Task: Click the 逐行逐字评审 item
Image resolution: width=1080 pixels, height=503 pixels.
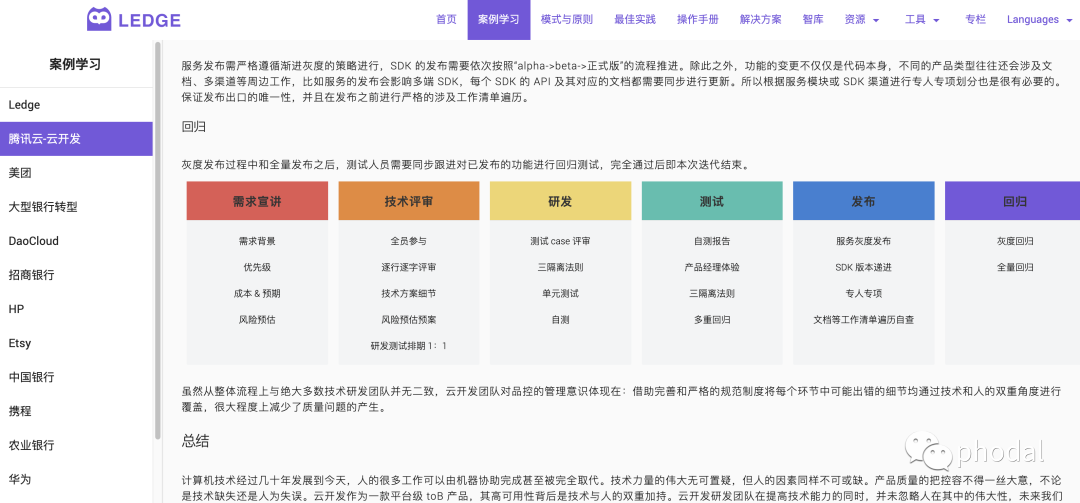Action: coord(408,267)
